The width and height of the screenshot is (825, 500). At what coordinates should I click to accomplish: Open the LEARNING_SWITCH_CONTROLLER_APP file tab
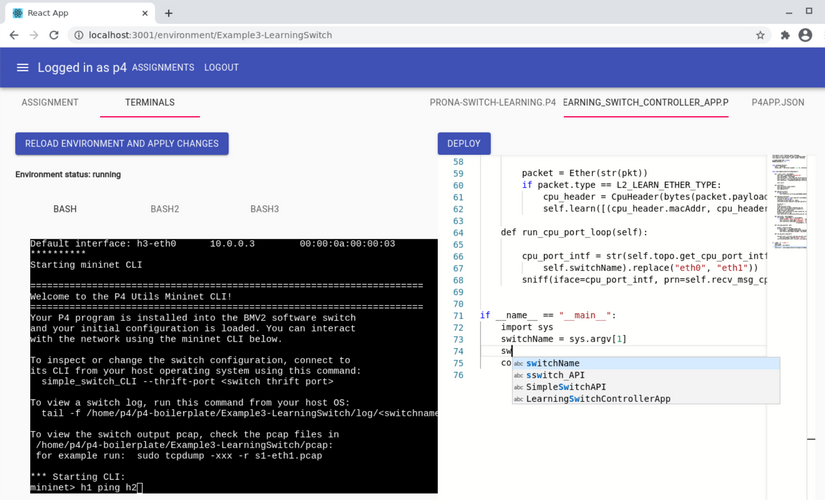646,102
